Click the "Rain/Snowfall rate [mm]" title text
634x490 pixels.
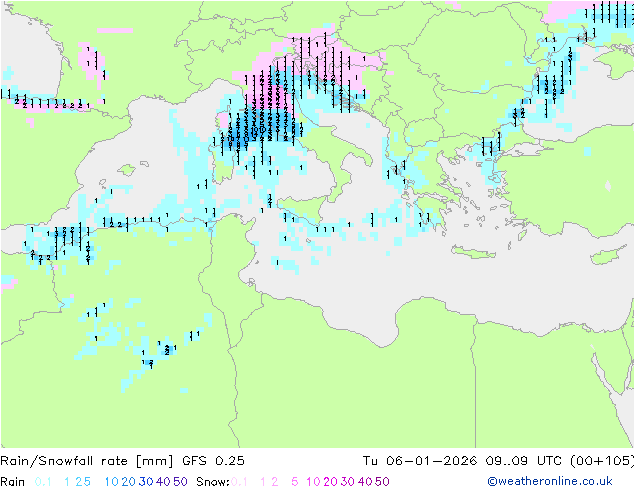click(87, 461)
